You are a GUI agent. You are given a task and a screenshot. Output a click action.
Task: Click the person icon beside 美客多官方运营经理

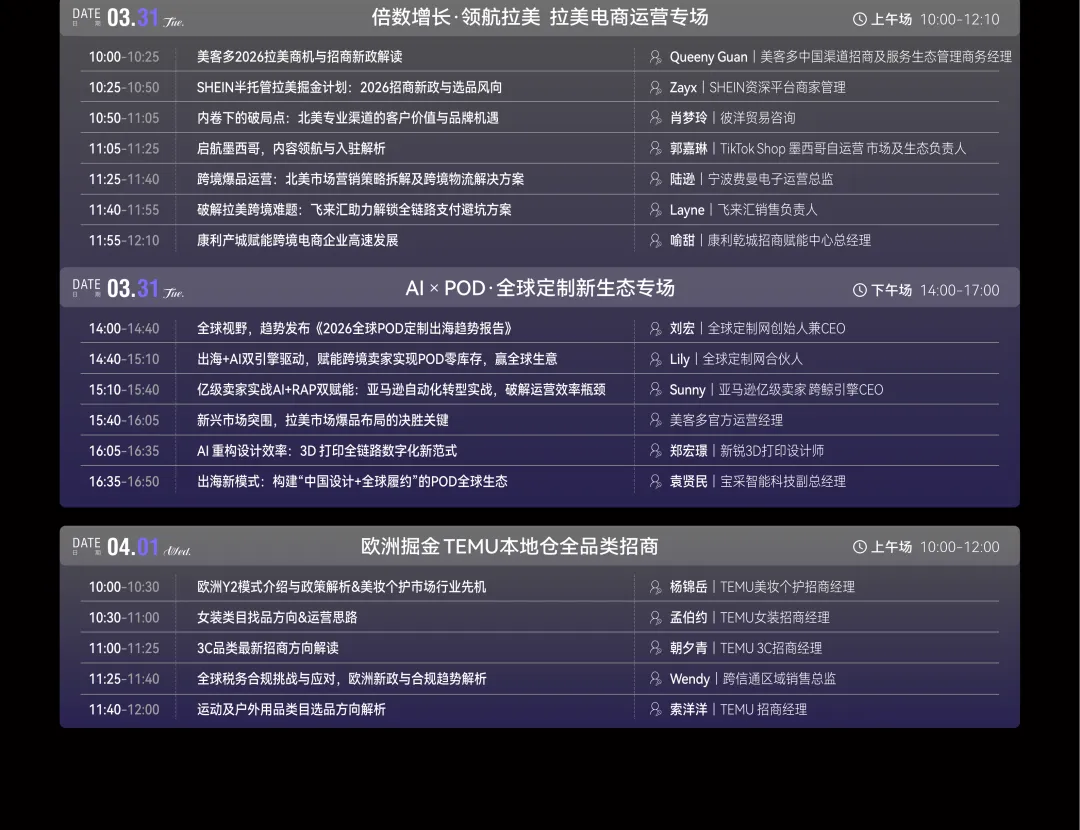[x=655, y=420]
